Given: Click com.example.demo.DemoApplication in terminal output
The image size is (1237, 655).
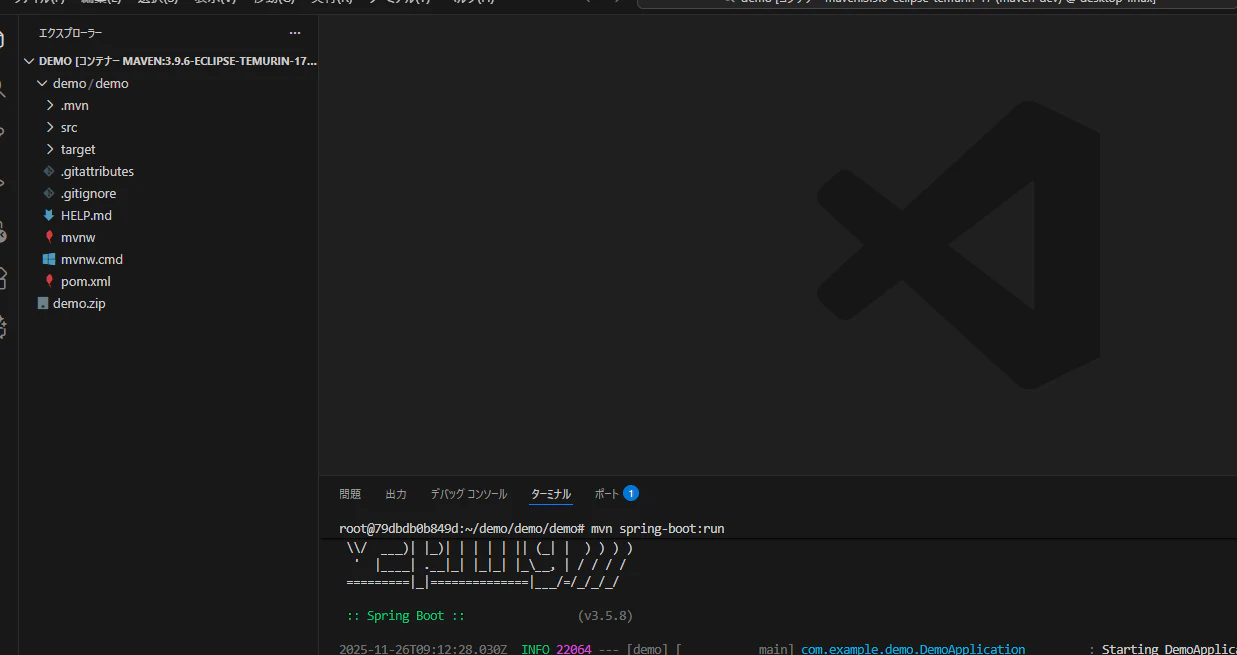Looking at the screenshot, I should pyautogui.click(x=913, y=649).
